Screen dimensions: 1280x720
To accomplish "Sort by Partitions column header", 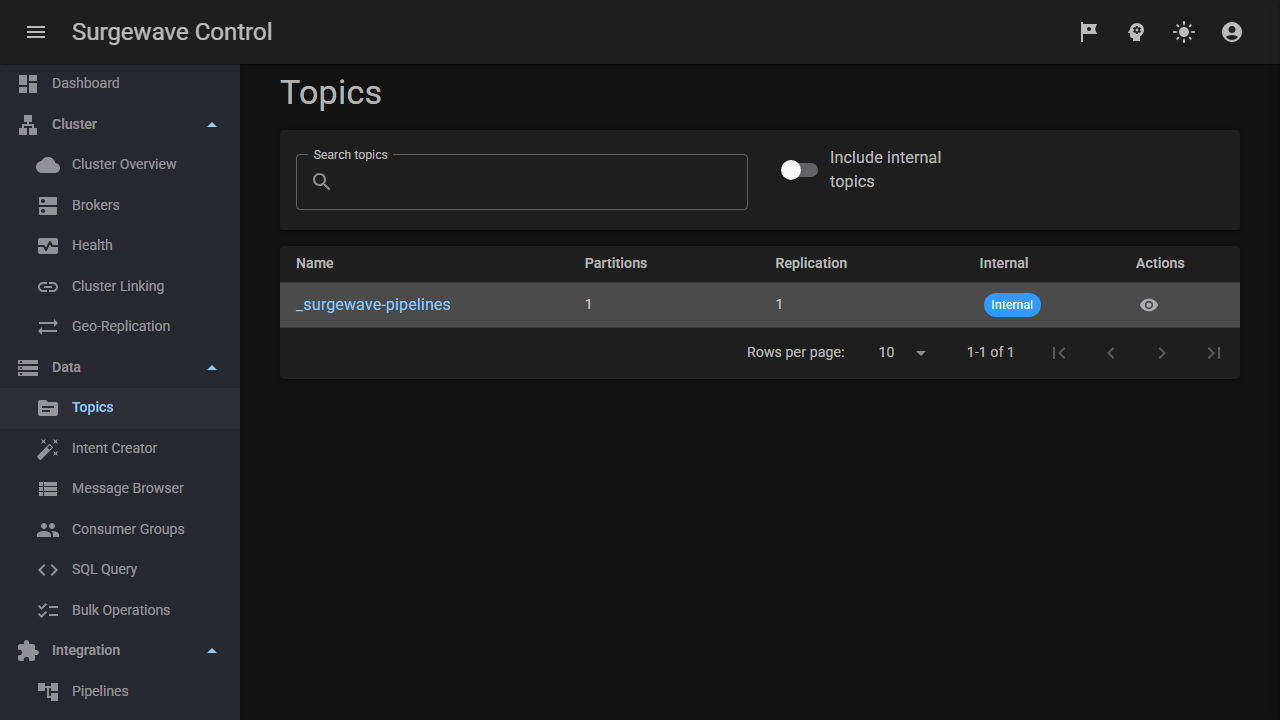I will (616, 264).
